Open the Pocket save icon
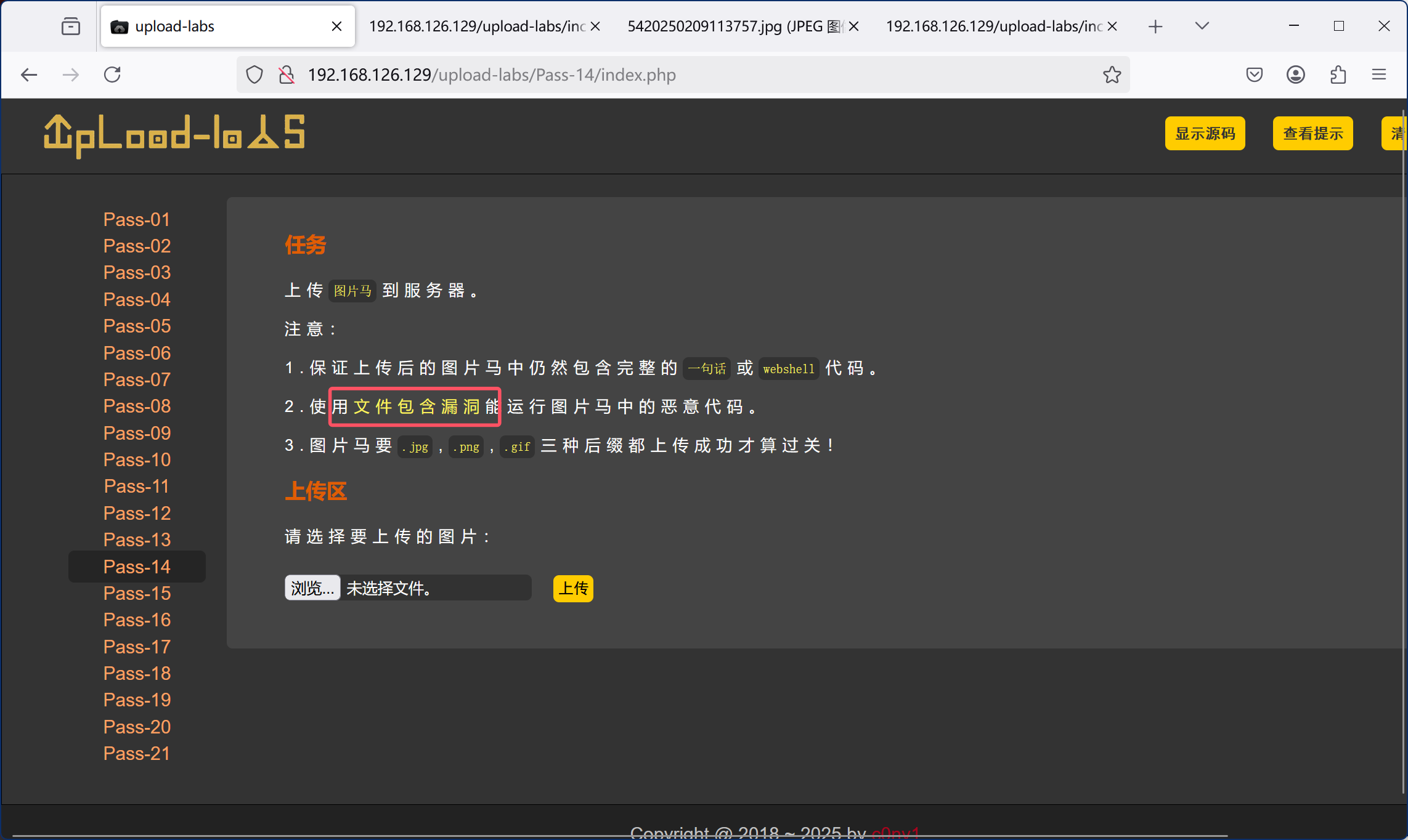The width and height of the screenshot is (1408, 840). (x=1254, y=75)
